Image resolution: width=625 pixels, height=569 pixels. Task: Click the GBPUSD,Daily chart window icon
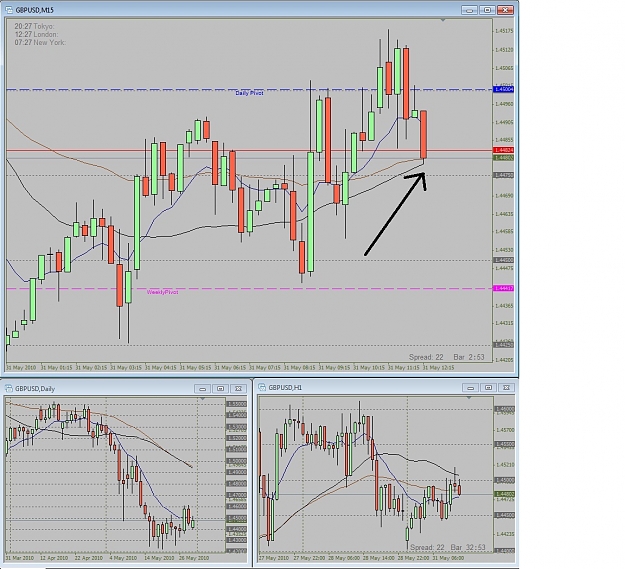point(8,388)
